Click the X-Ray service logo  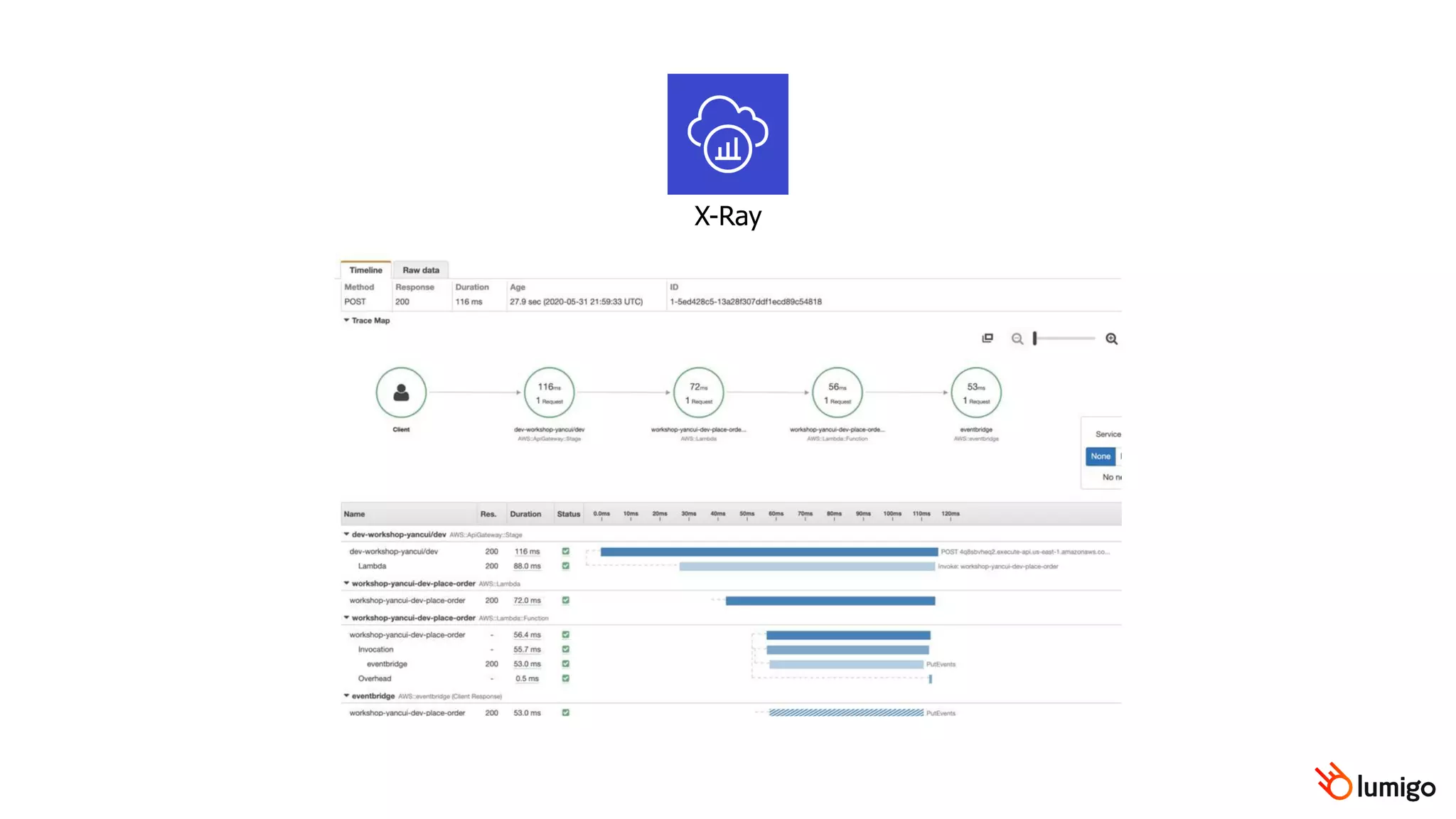(727, 134)
